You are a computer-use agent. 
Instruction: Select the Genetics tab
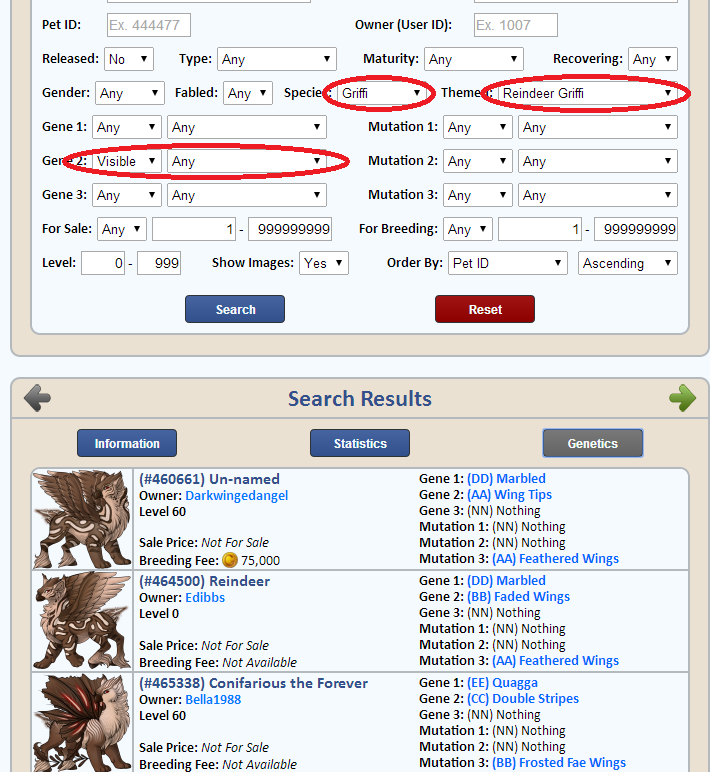(x=592, y=443)
